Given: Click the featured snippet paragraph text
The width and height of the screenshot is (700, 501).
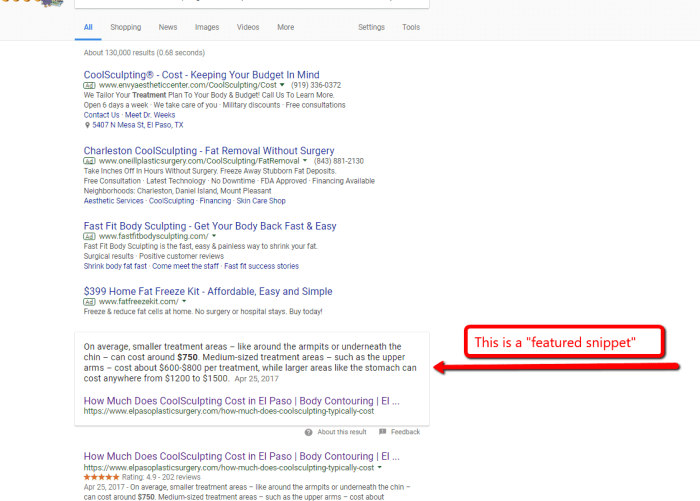Looking at the screenshot, I should [250, 363].
